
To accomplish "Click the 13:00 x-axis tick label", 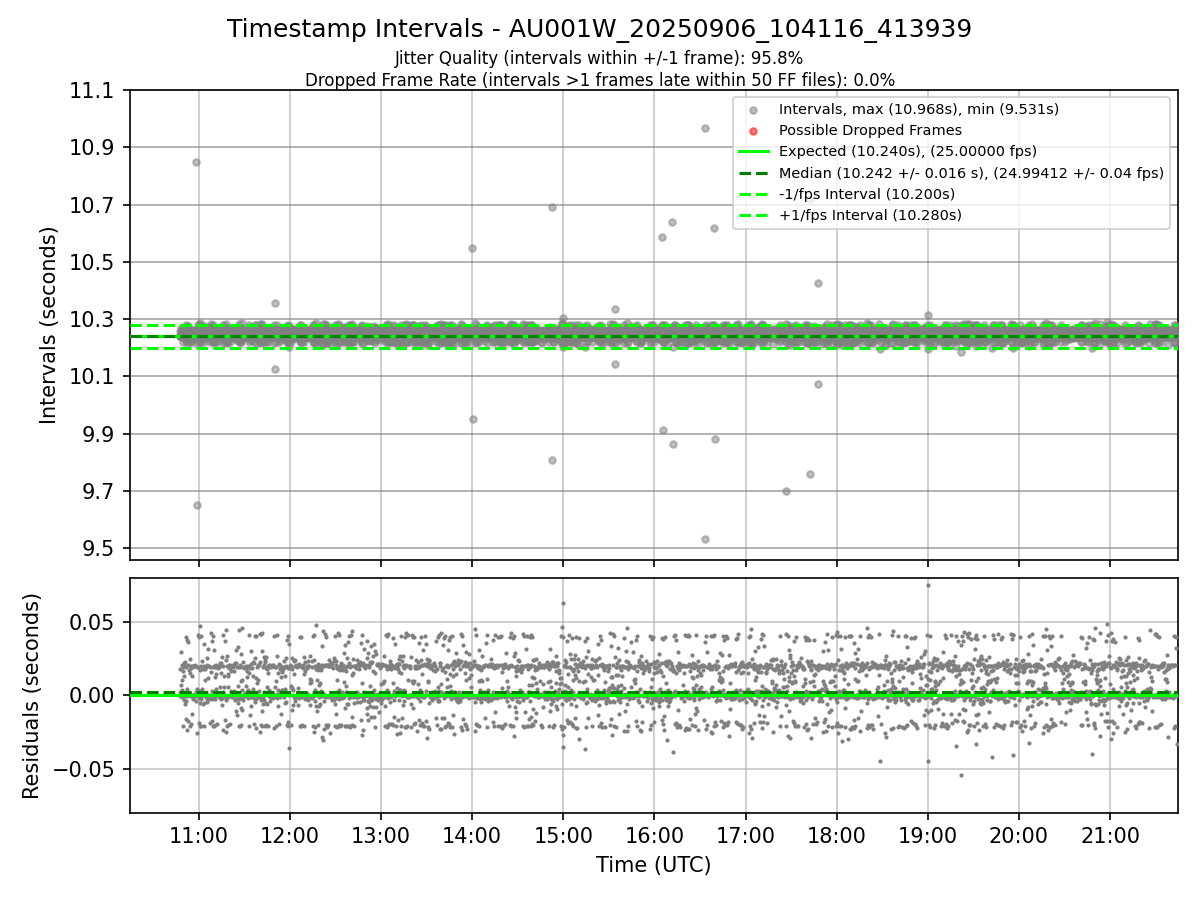I will click(x=380, y=834).
